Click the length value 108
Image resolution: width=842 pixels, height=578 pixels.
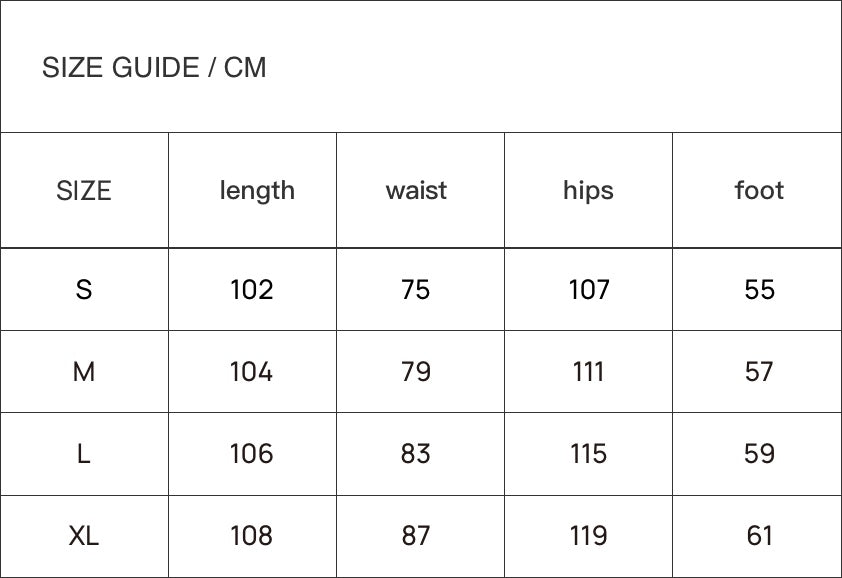tap(252, 536)
